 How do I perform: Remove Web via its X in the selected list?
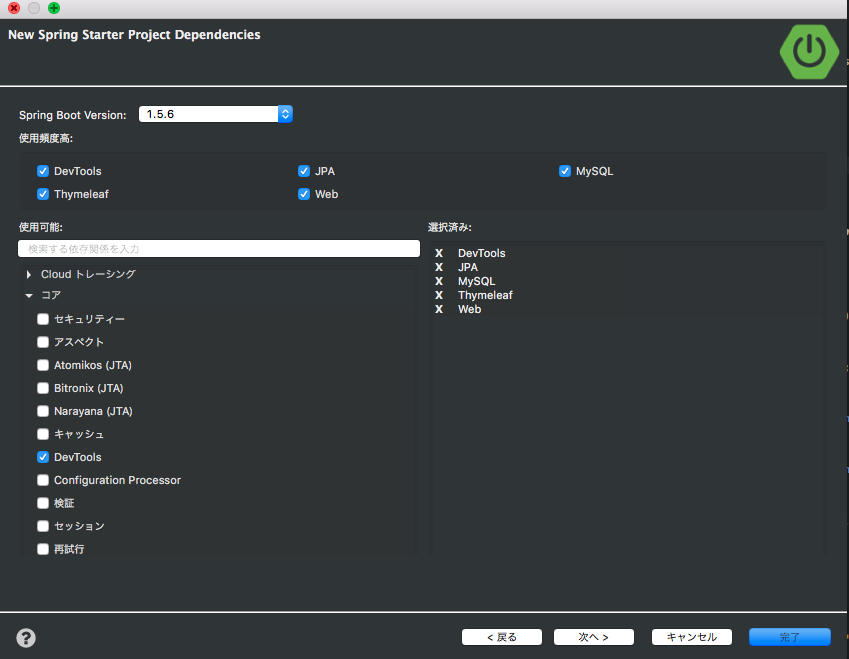[x=439, y=310]
